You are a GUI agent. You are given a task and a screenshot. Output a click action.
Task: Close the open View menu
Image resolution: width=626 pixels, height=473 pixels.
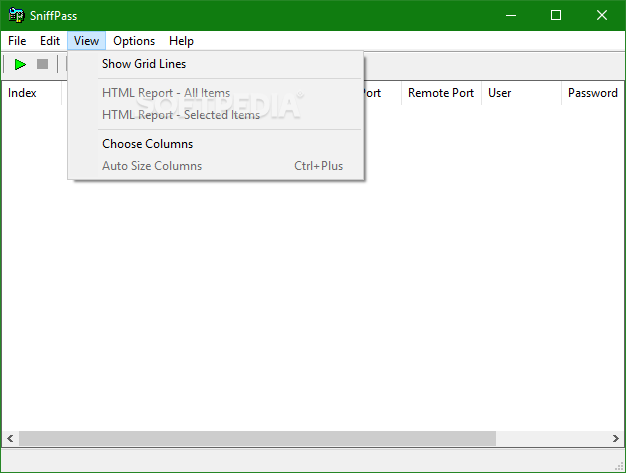87,41
